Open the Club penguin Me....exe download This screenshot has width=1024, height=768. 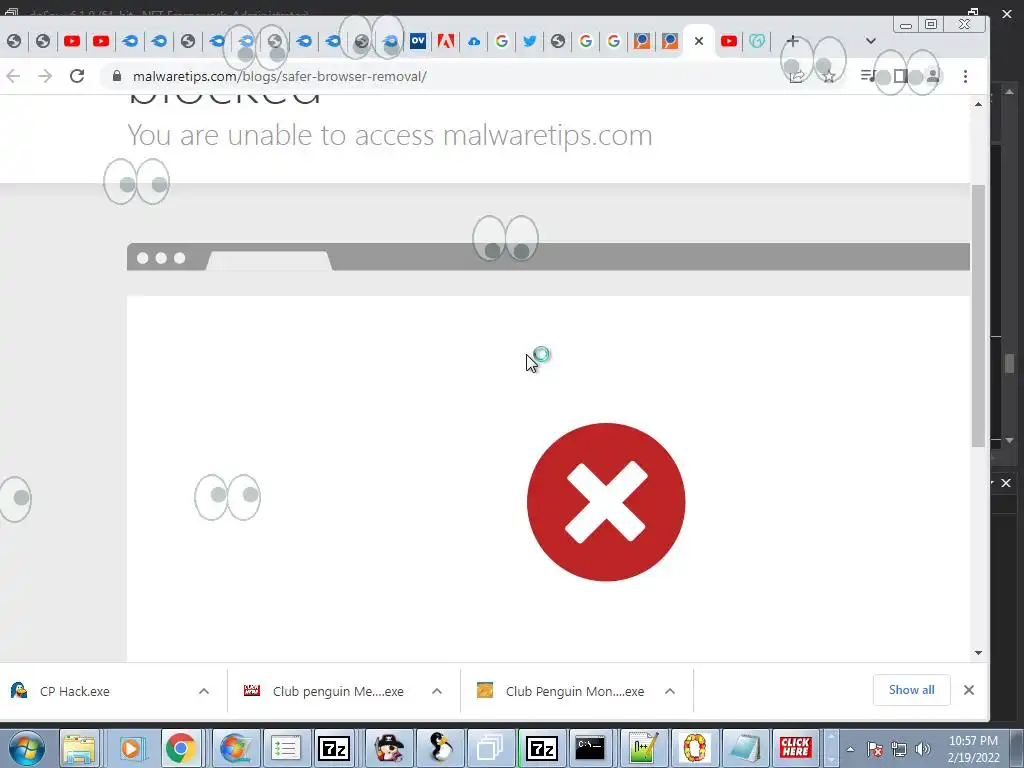click(338, 692)
